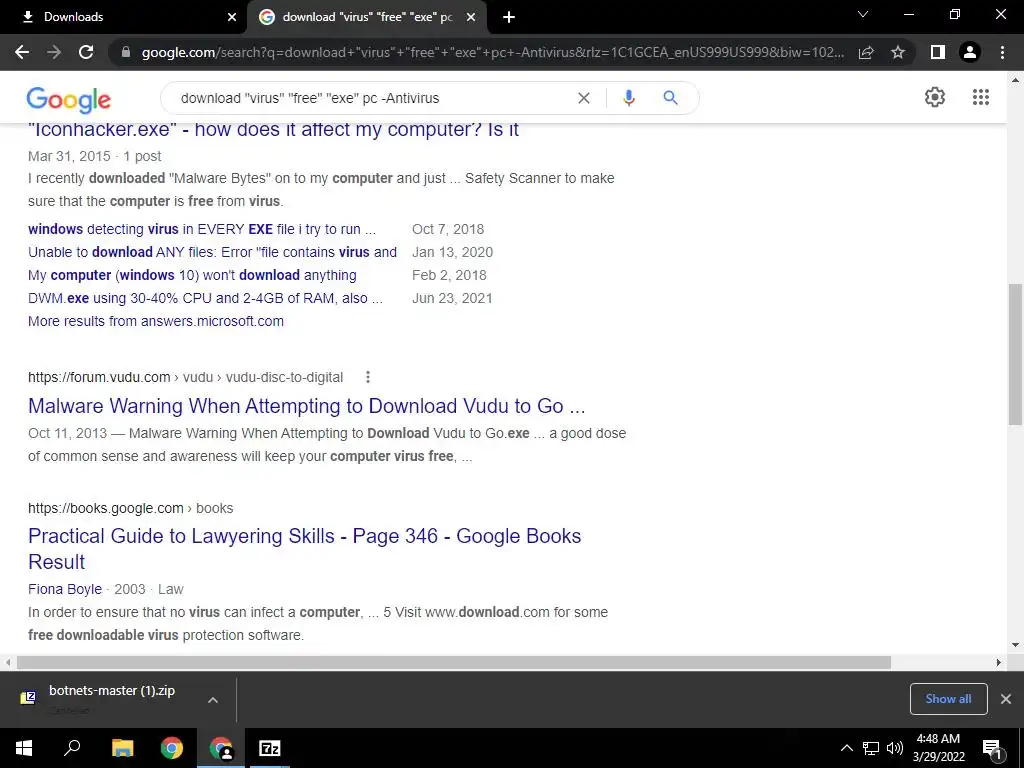Screen dimensions: 1024x768
Task: Click the padlock site info icon
Action: [x=126, y=52]
